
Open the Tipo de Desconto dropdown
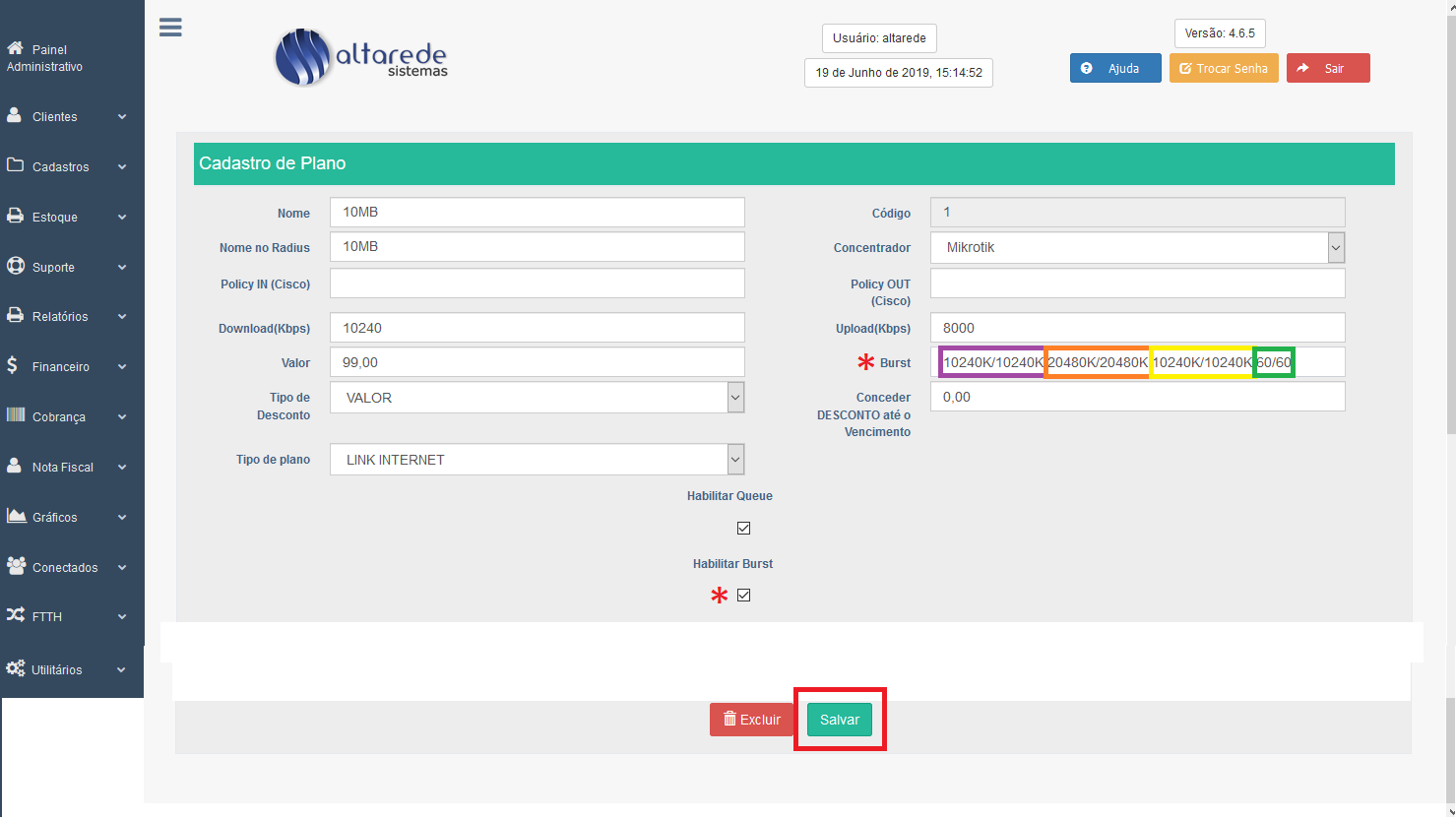pos(537,398)
